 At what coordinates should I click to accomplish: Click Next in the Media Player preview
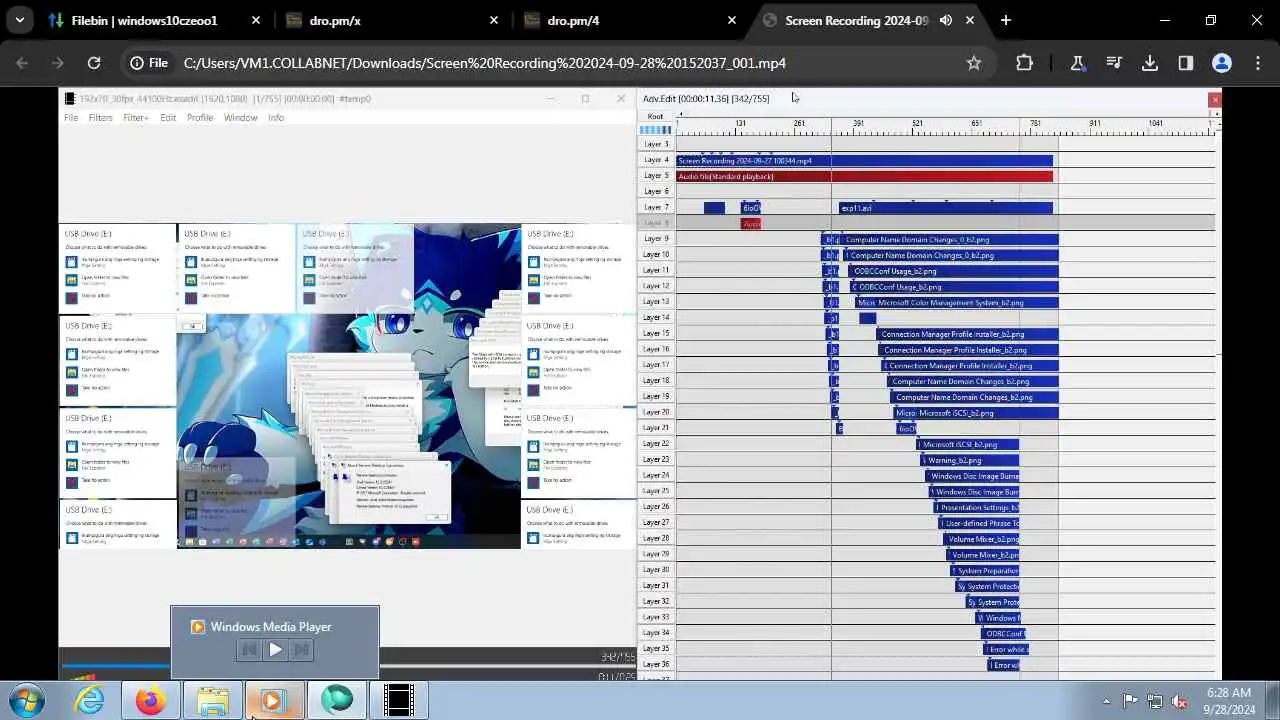(301, 650)
